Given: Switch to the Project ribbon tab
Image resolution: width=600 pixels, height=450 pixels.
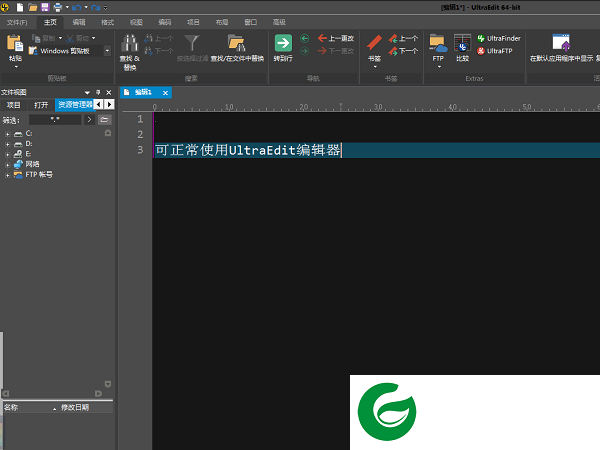Looking at the screenshot, I should pyautogui.click(x=193, y=23).
